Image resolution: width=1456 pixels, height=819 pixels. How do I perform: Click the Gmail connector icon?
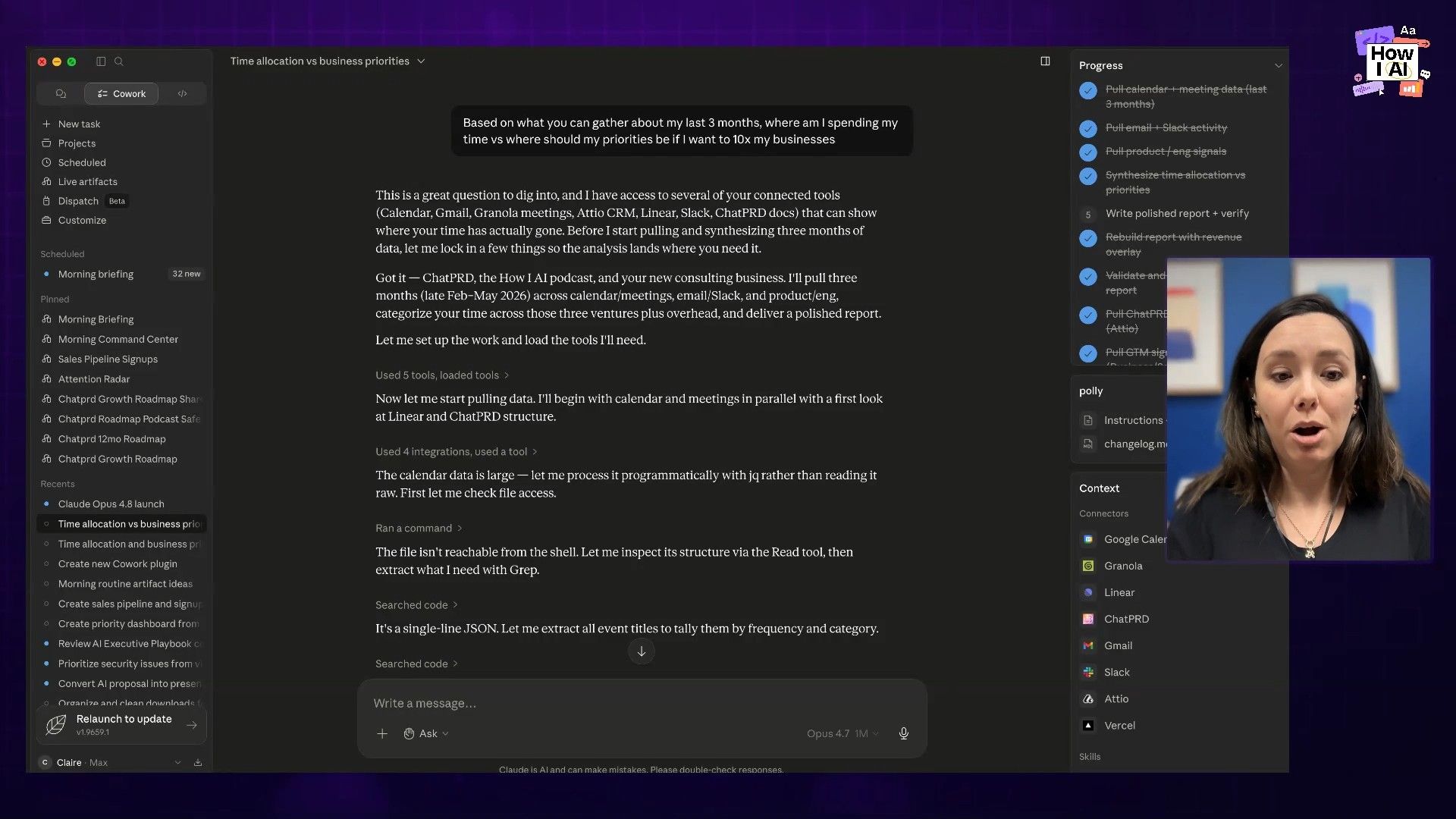coord(1088,646)
